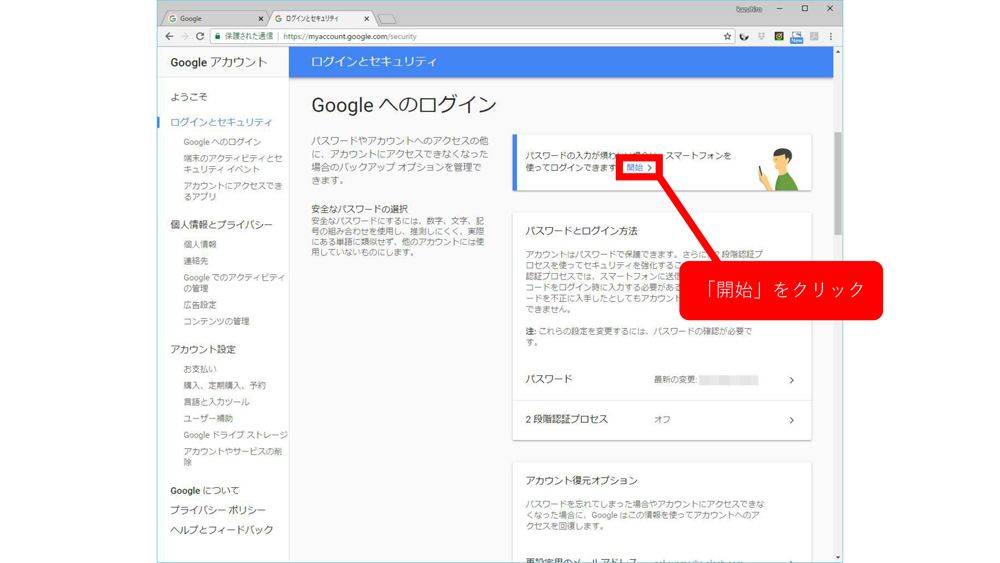Open Google でのアクティビティの管理 sidebar item
The image size is (1000, 563).
point(234,282)
